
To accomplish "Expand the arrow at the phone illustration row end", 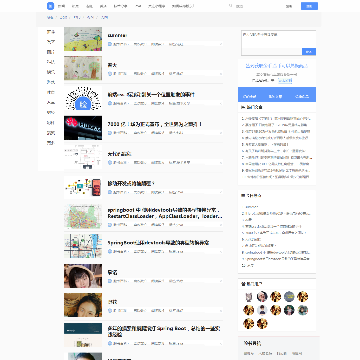I will 221,192.
